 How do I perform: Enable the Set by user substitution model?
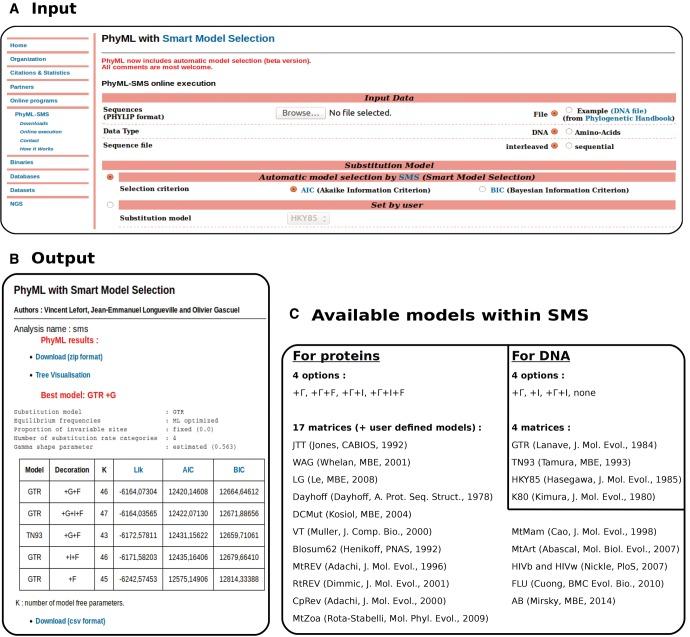coord(110,204)
